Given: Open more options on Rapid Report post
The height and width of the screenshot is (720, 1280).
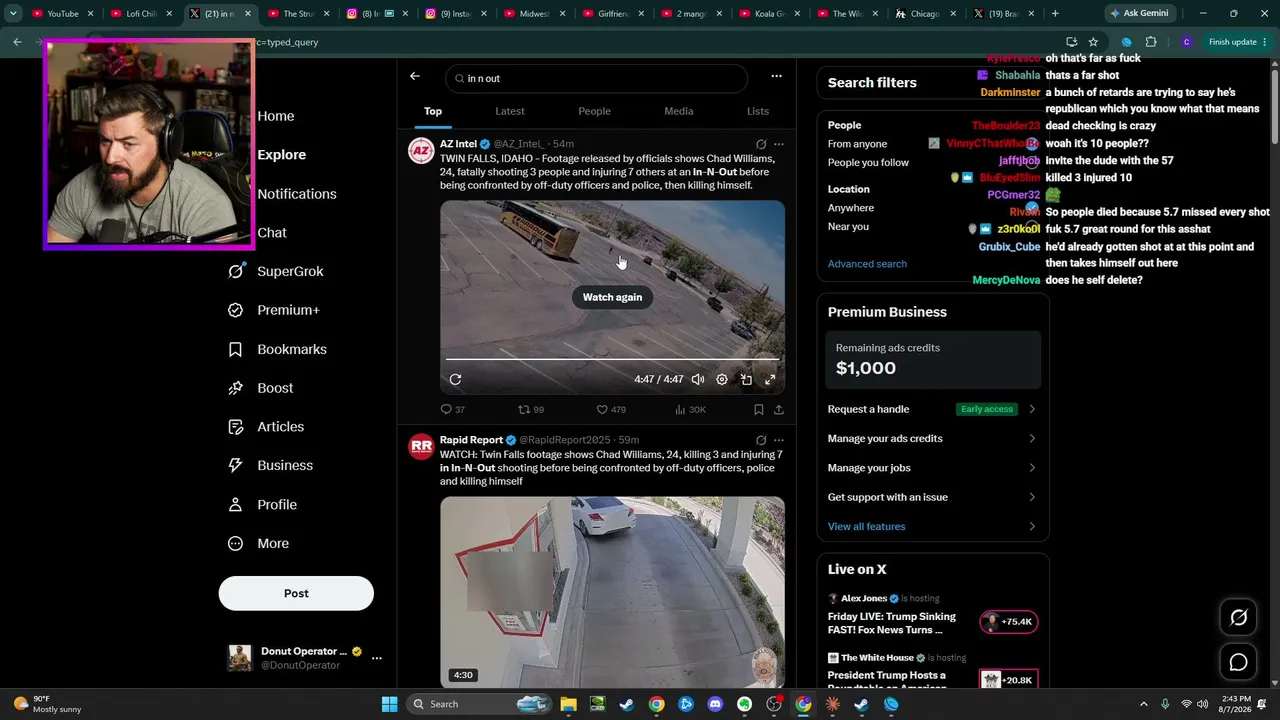Looking at the screenshot, I should pos(779,440).
